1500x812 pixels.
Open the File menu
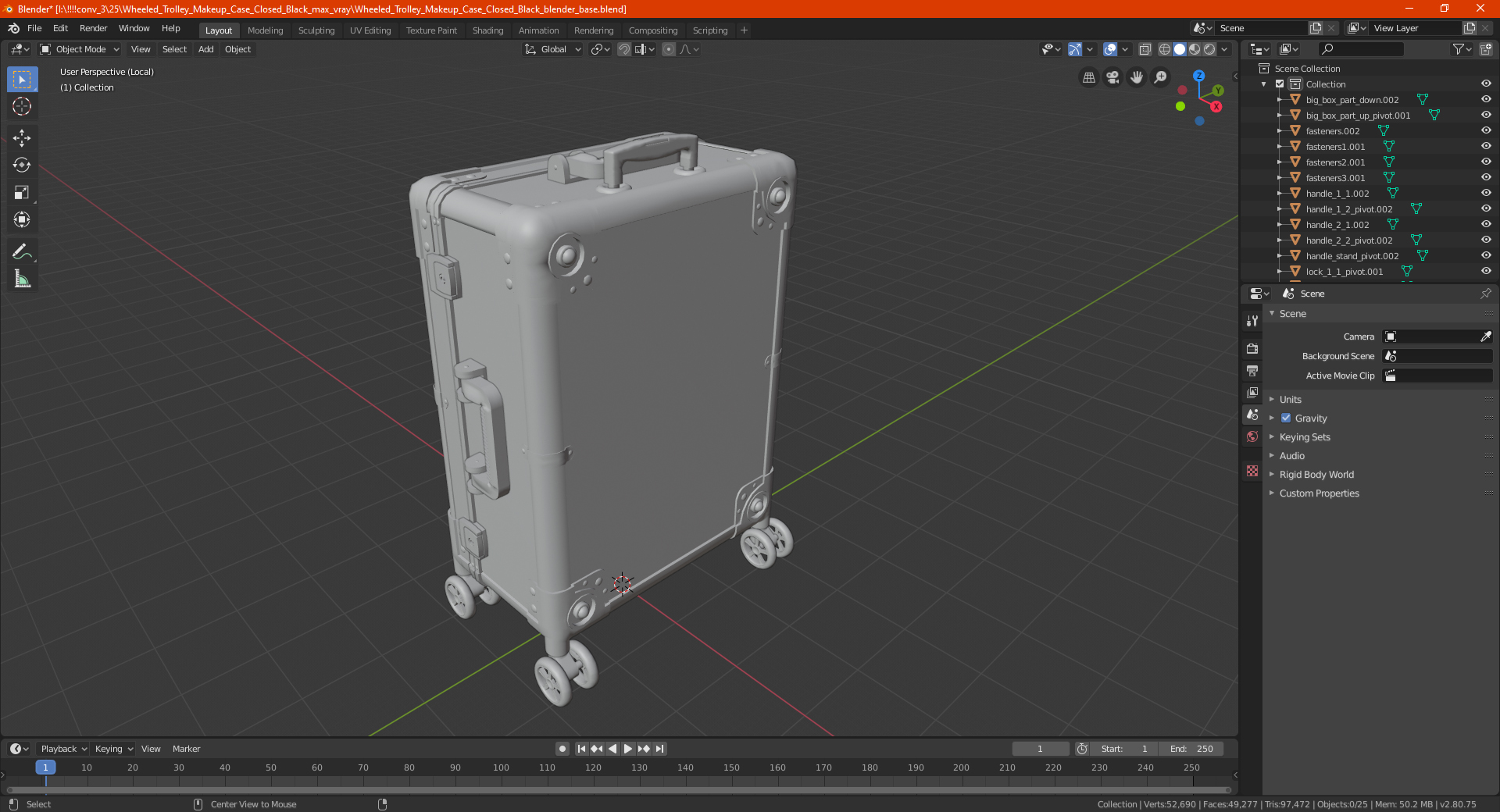[34, 28]
